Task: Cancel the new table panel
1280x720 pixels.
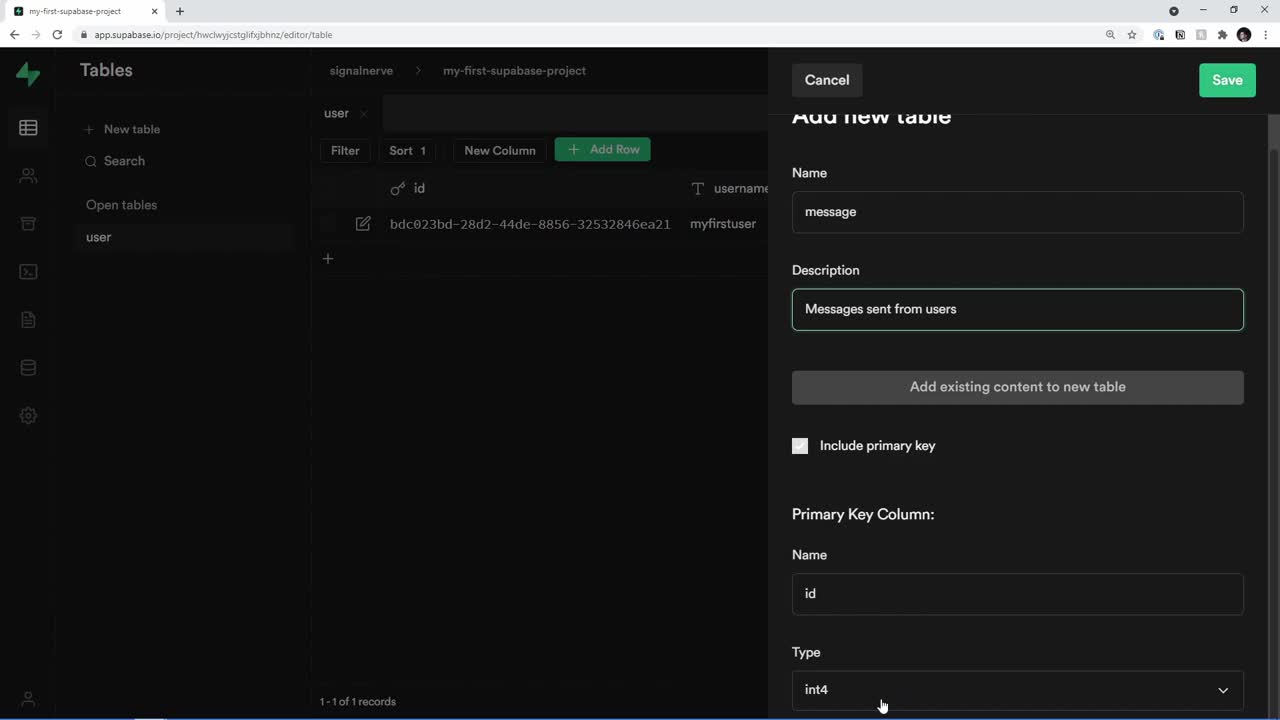Action: pos(827,80)
